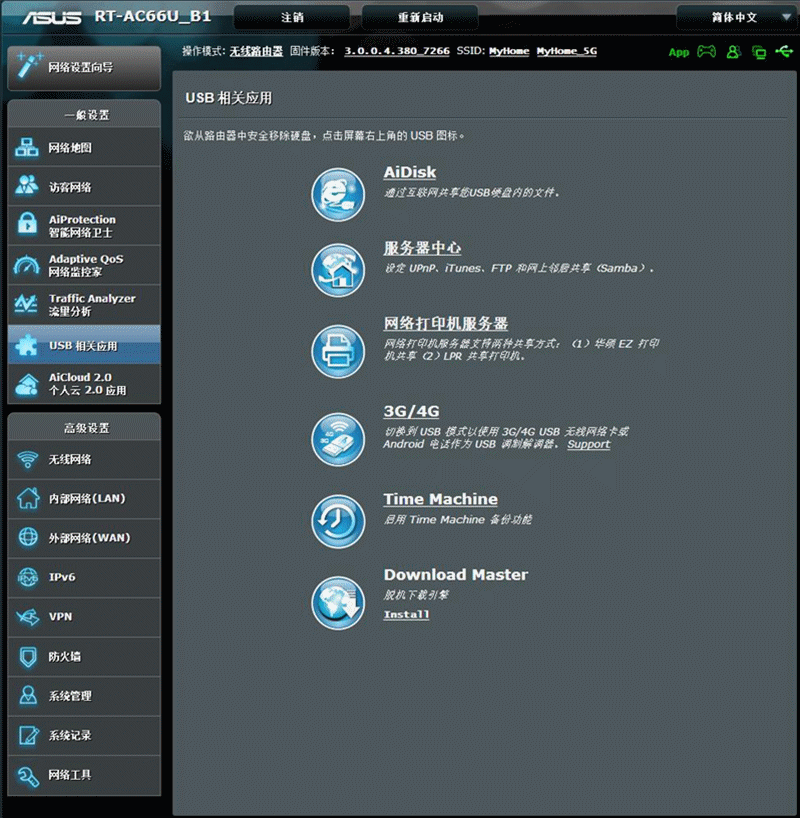Open IPv6 settings in sidebar
The width and height of the screenshot is (800, 818).
click(84, 578)
